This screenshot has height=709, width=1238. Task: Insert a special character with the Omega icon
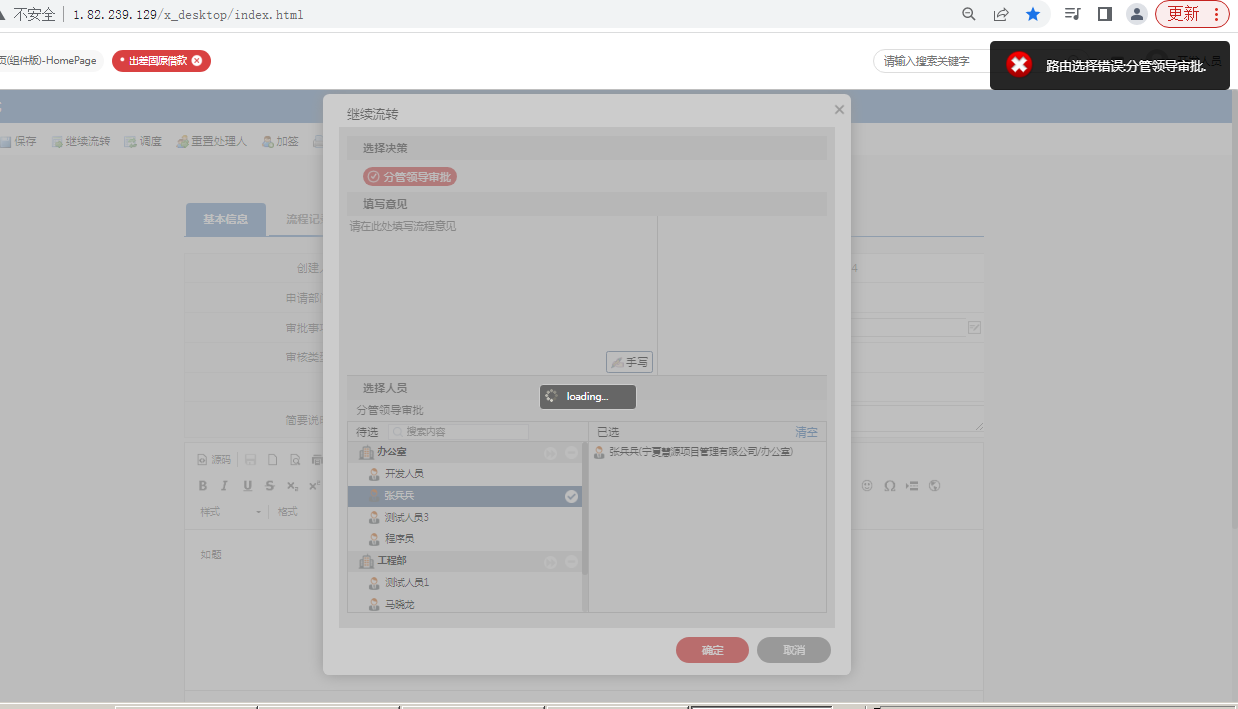point(889,486)
